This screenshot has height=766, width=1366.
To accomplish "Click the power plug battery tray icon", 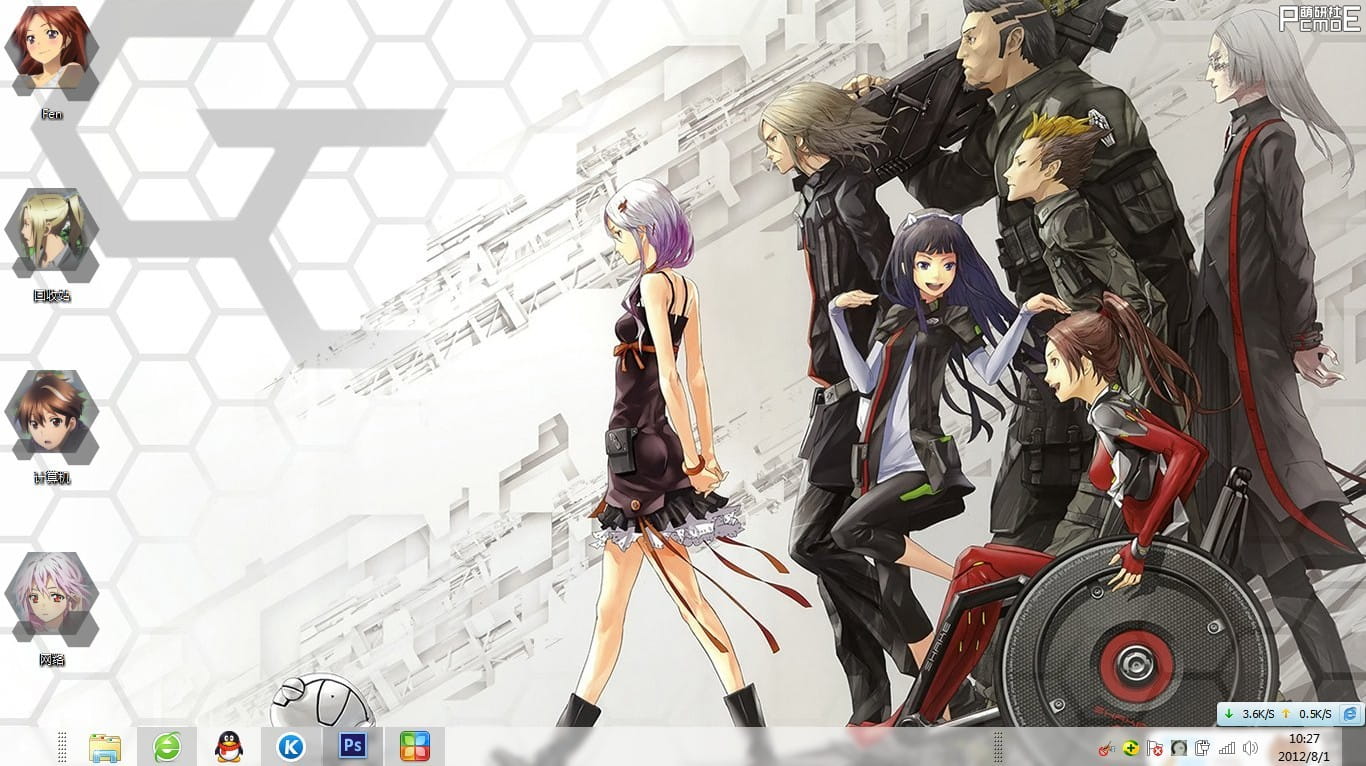I will 1203,748.
